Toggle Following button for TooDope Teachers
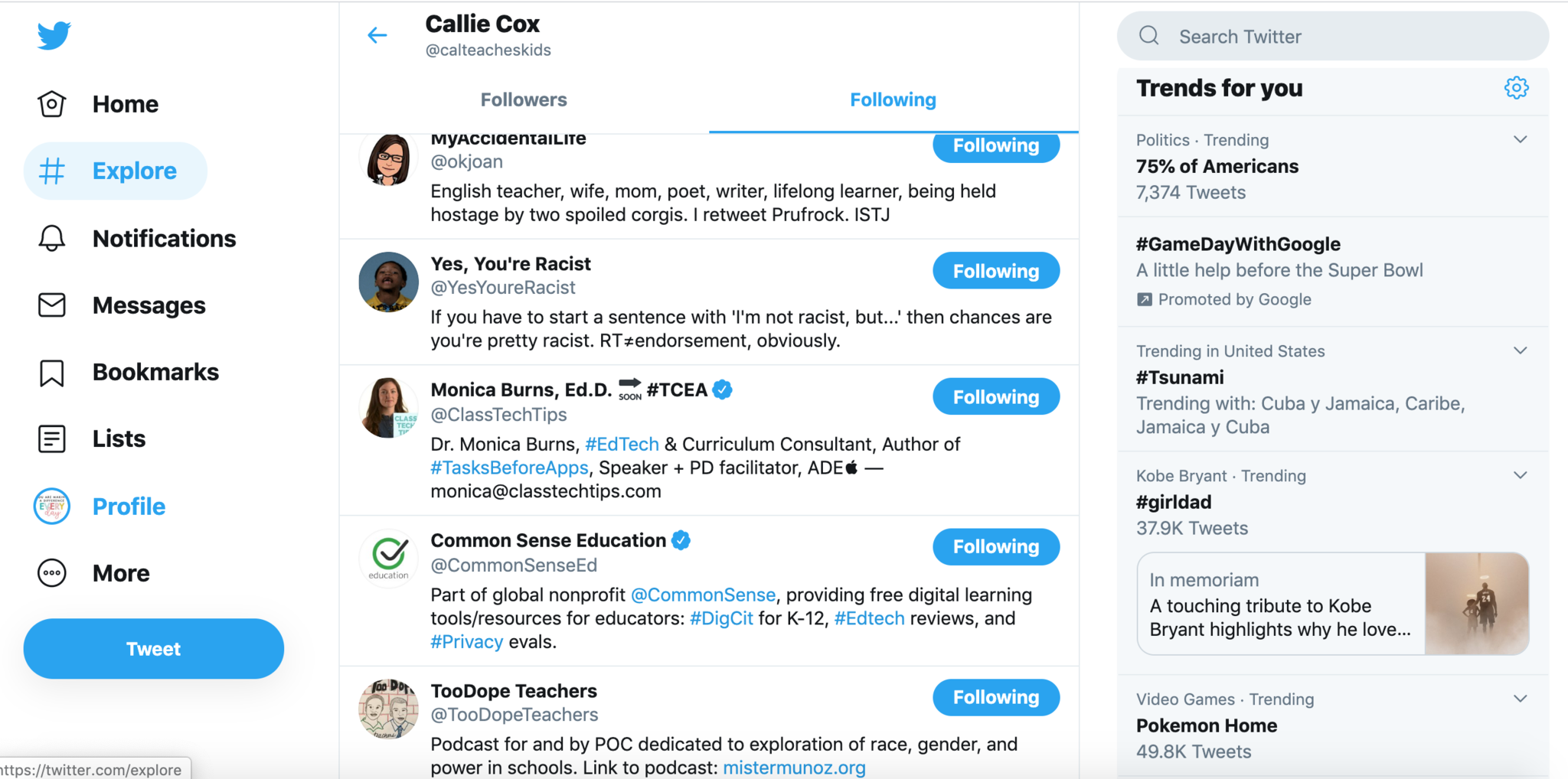This screenshot has height=779, width=1568. [995, 697]
